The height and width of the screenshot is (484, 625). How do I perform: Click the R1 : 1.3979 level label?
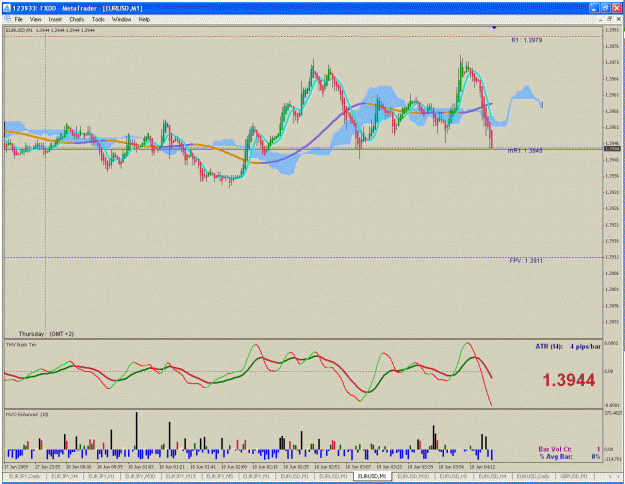click(x=527, y=40)
